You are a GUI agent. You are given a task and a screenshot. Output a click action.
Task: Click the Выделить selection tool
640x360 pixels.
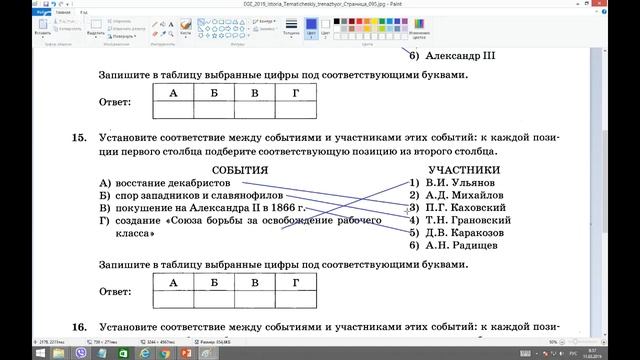click(x=96, y=24)
